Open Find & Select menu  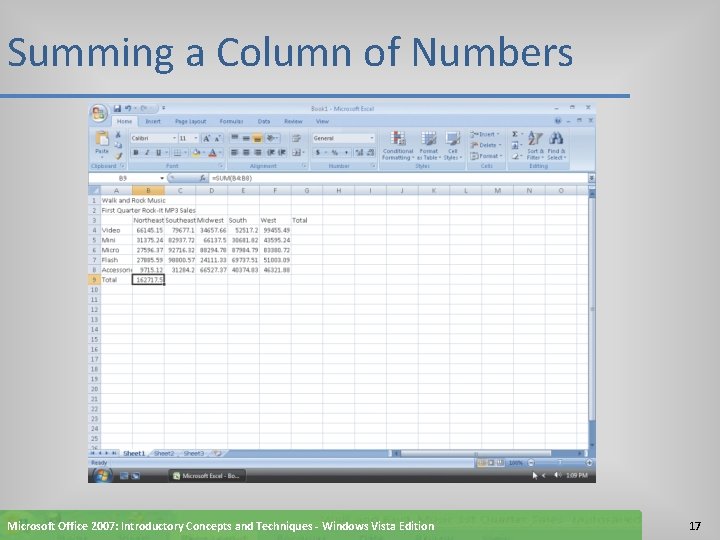point(557,145)
